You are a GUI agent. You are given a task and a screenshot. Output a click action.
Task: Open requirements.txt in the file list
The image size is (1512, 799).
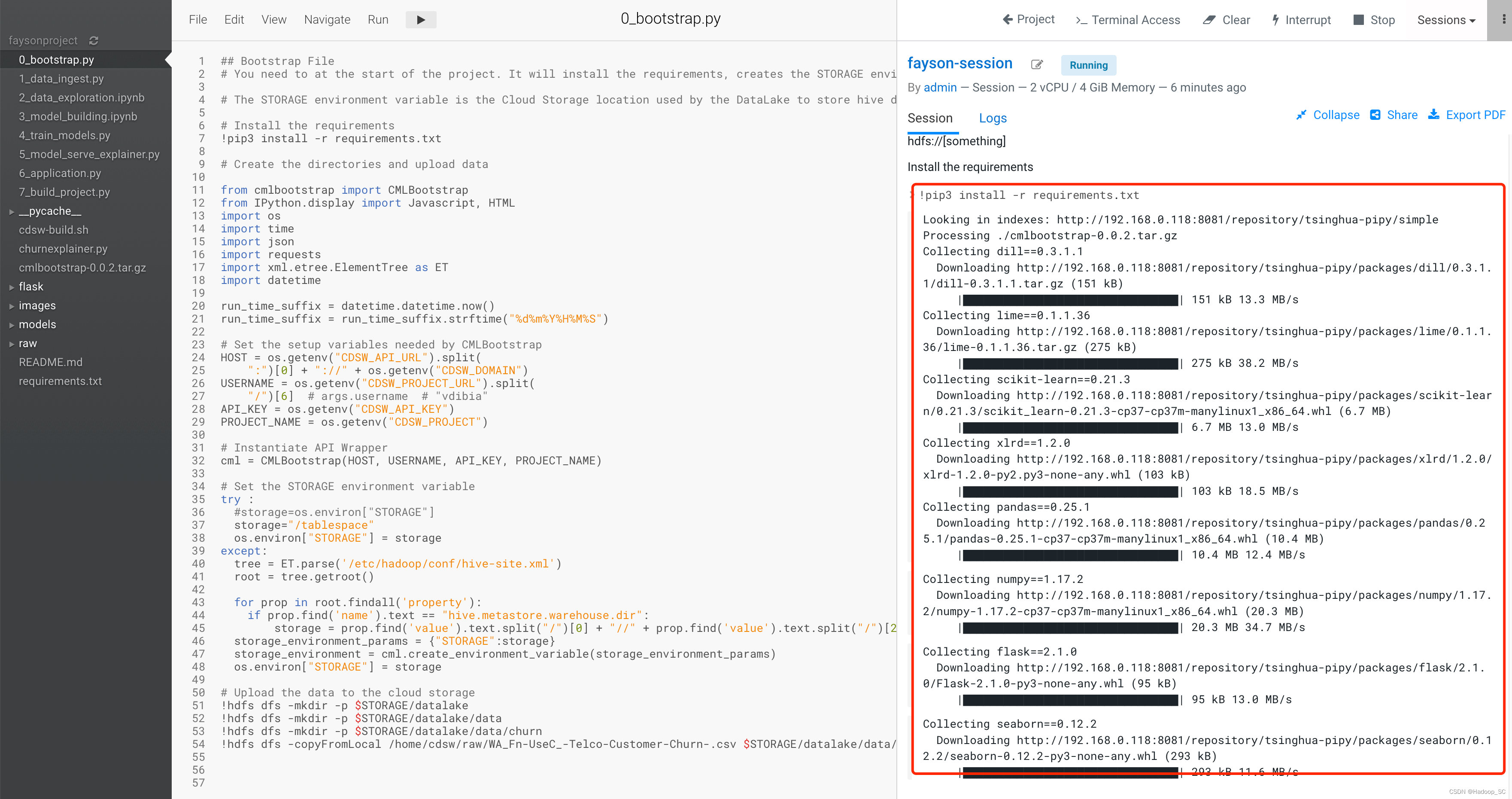click(60, 381)
